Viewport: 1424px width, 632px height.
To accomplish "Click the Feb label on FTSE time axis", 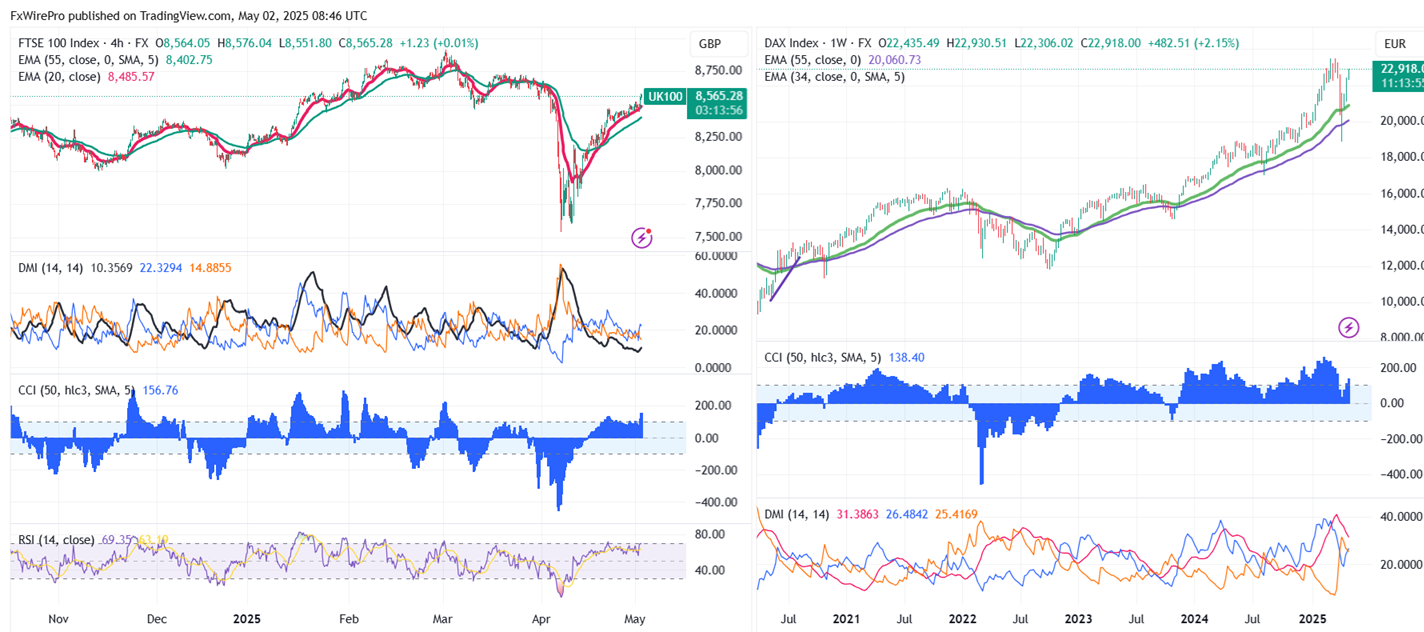I will pyautogui.click(x=348, y=619).
